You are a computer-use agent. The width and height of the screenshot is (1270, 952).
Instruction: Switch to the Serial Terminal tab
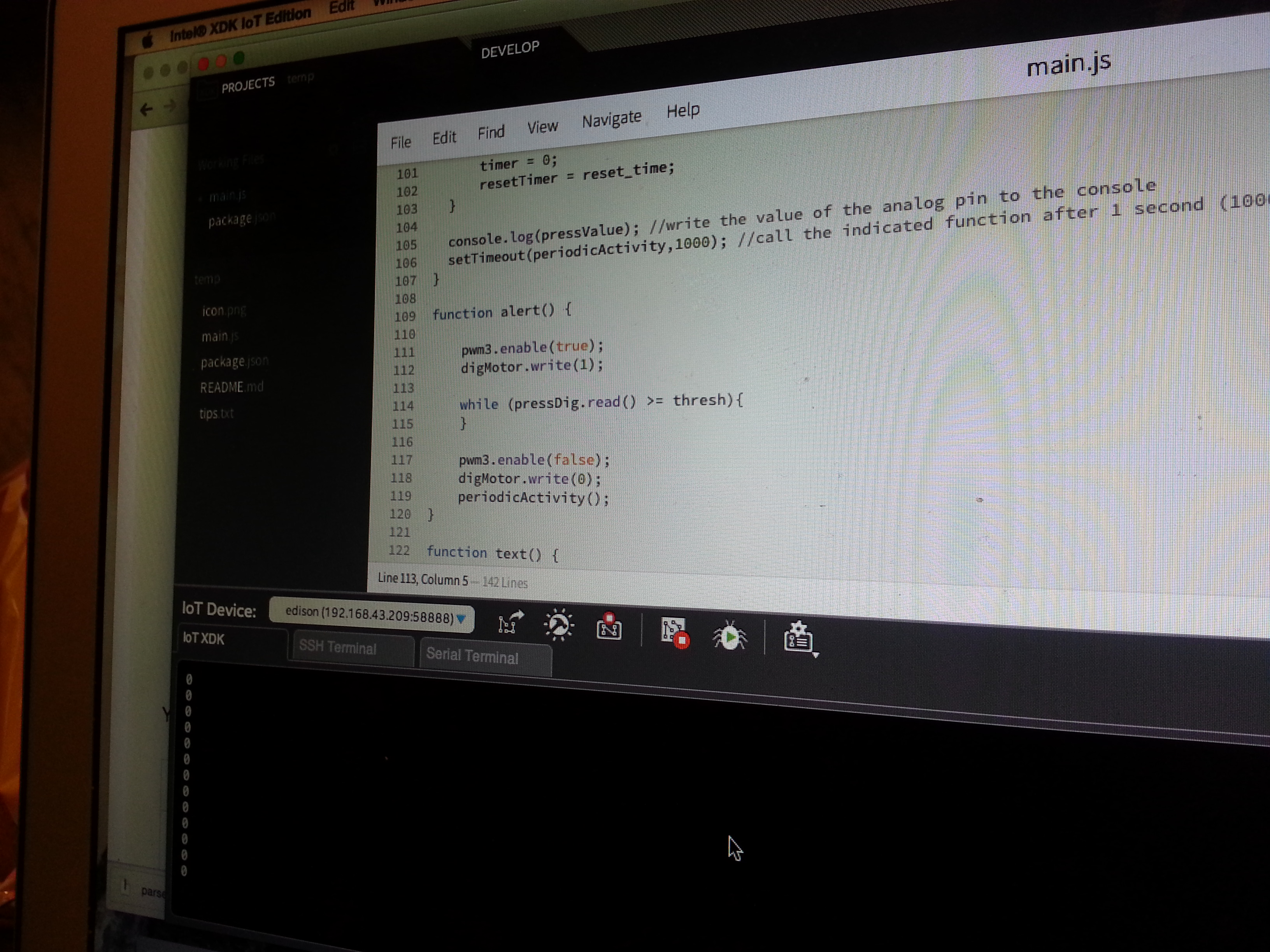click(x=472, y=656)
